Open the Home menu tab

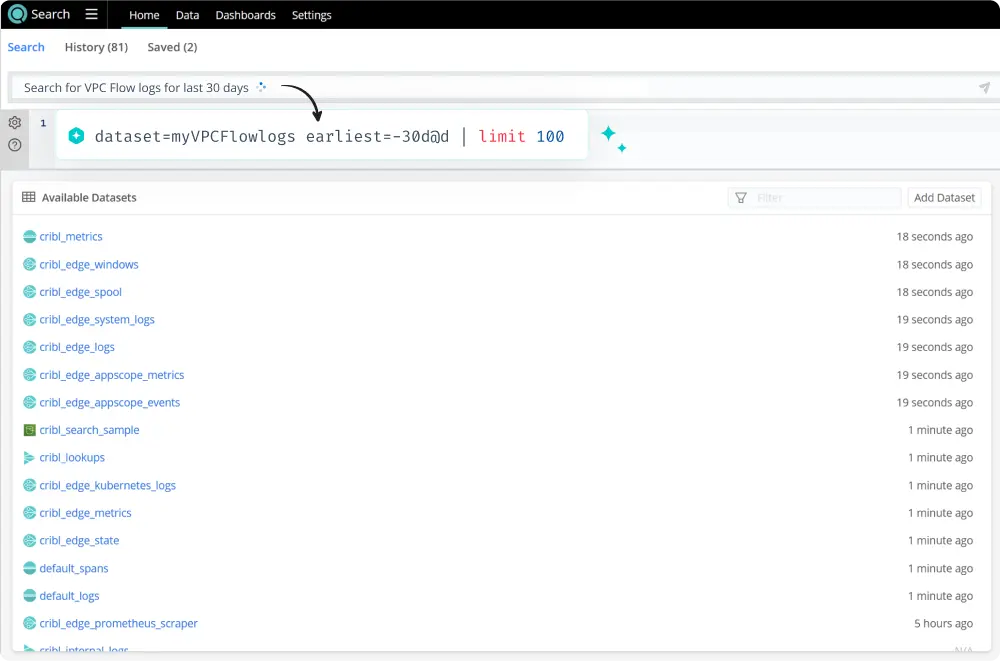144,15
